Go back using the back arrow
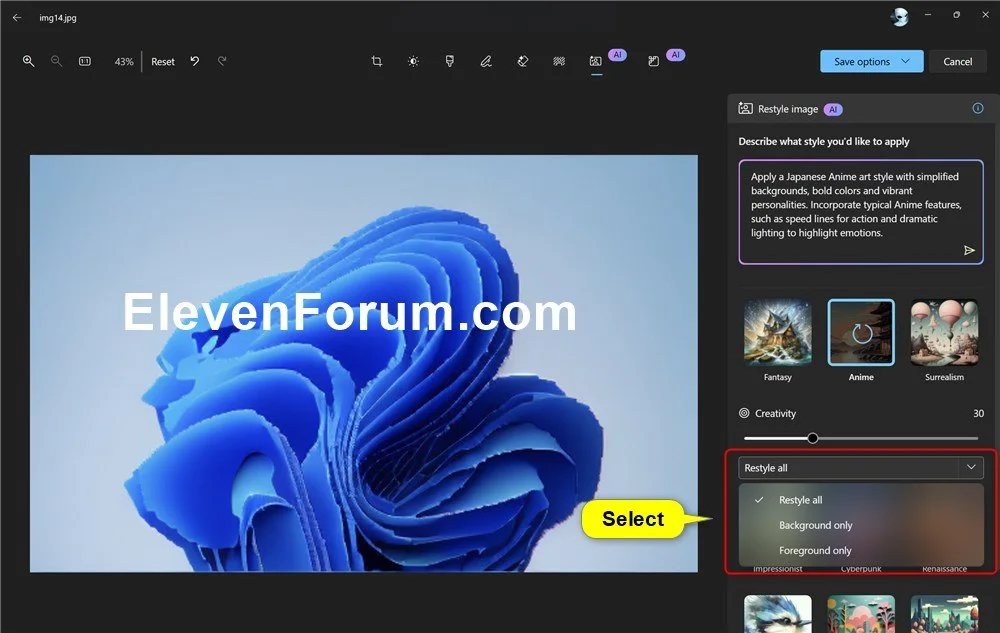This screenshot has height=633, width=1000. coord(17,18)
